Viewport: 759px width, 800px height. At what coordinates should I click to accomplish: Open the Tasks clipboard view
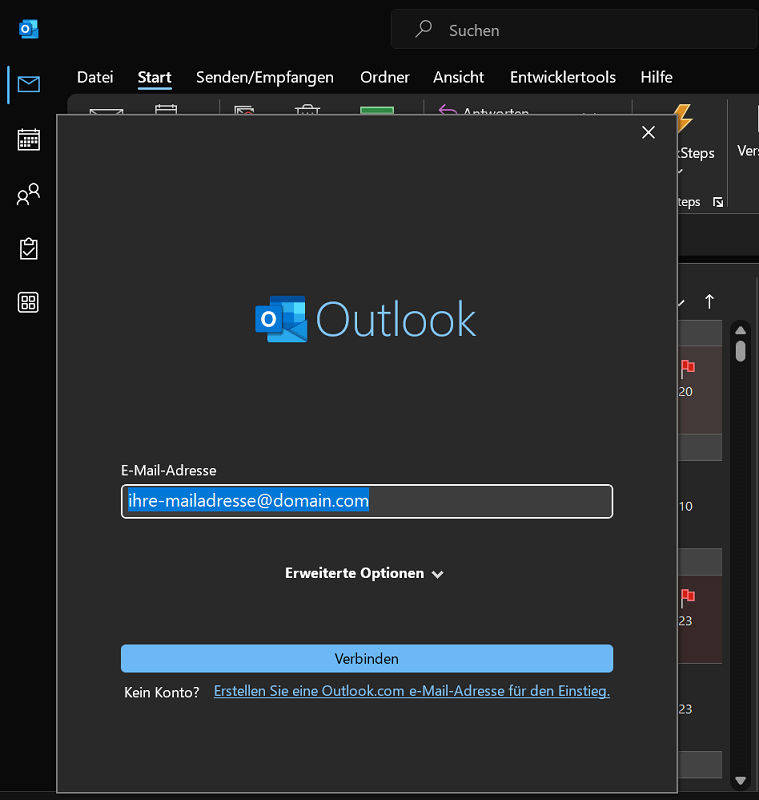(29, 248)
